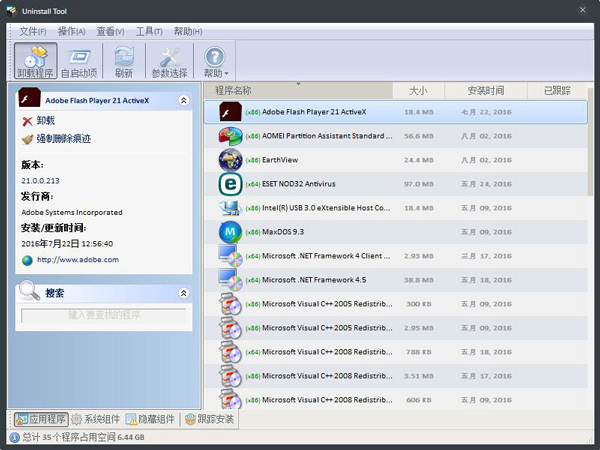
Task: Click the 总计 35 个程序占用空间 status text
Action: pyautogui.click(x=83, y=437)
